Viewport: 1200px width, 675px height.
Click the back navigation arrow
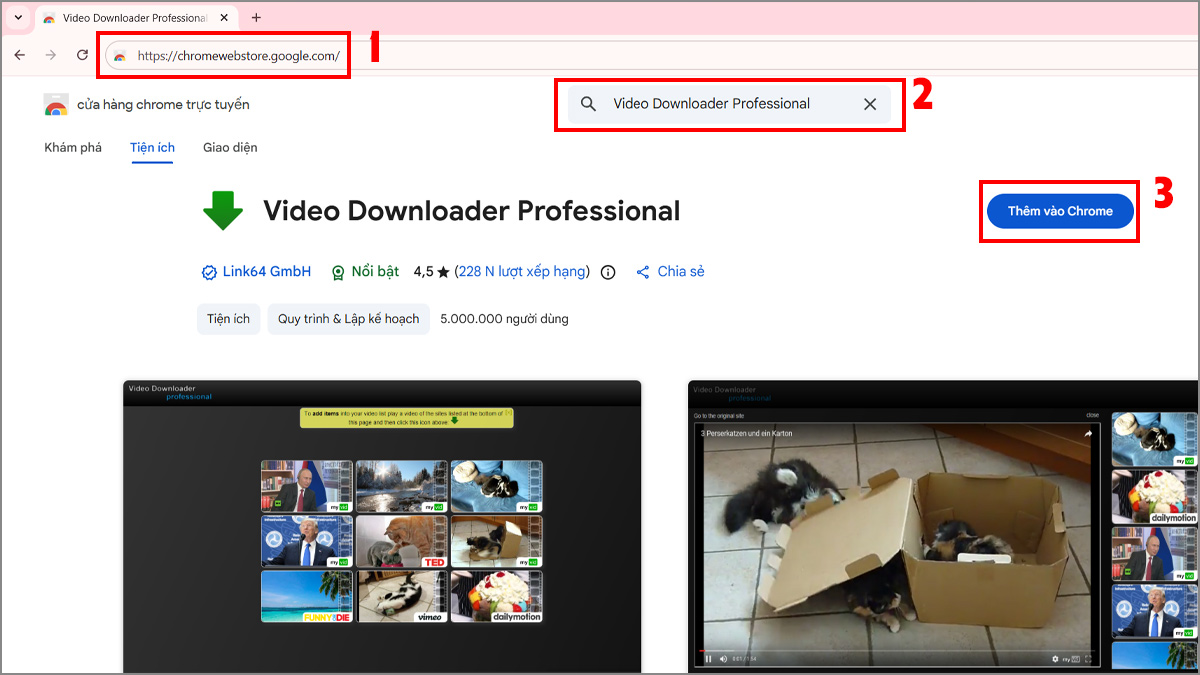(19, 55)
